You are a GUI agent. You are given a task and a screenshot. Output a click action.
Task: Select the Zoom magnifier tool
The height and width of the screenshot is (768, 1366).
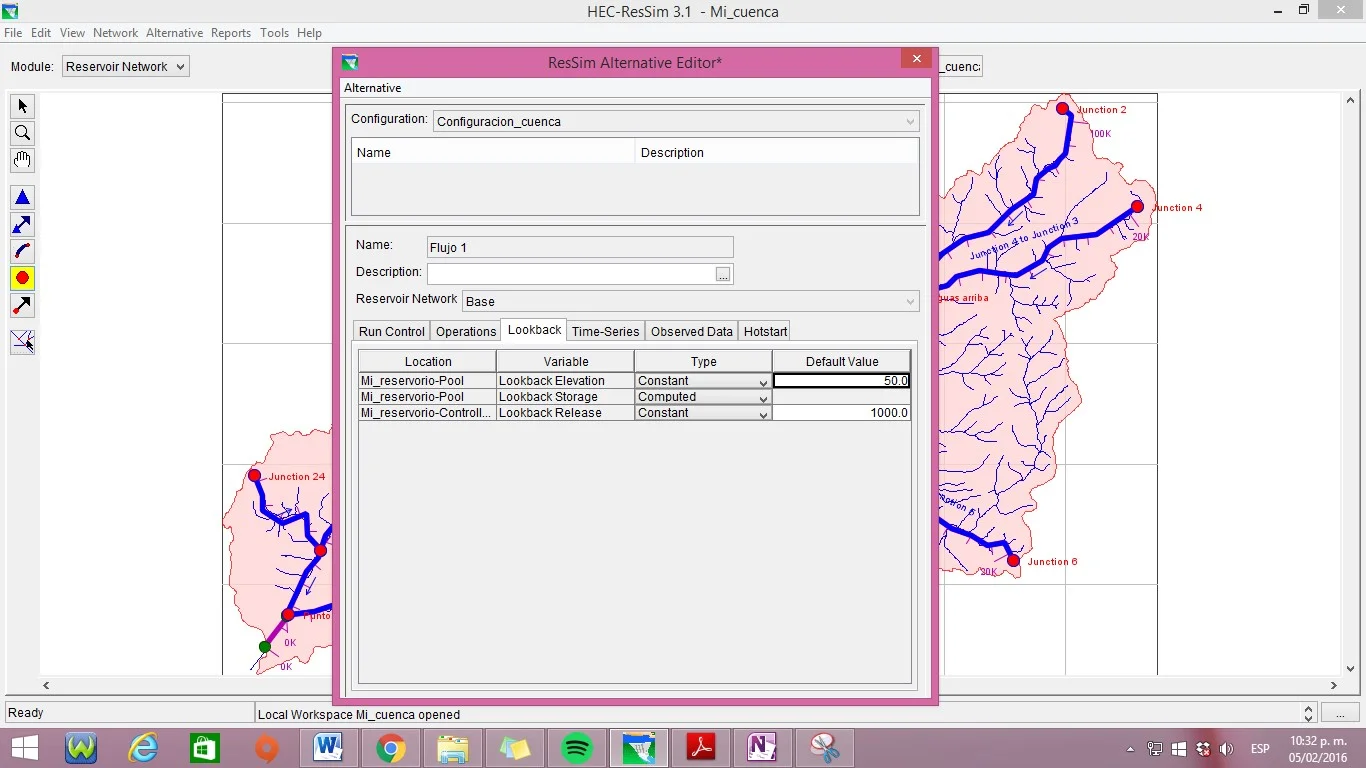pyautogui.click(x=22, y=133)
